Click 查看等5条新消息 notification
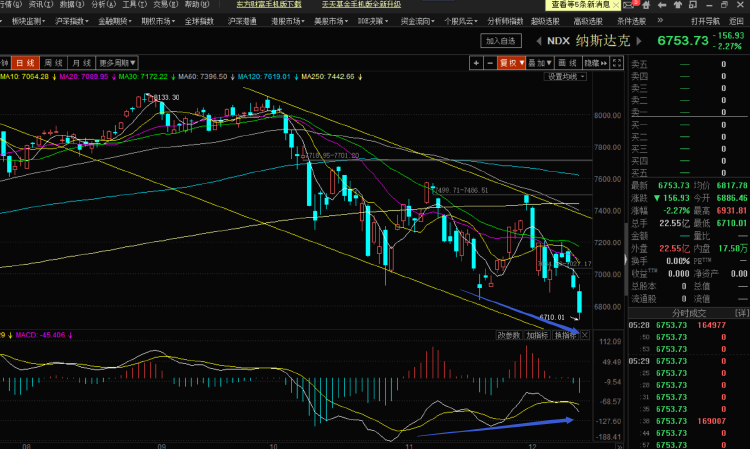750x449 pixels. 580,5
